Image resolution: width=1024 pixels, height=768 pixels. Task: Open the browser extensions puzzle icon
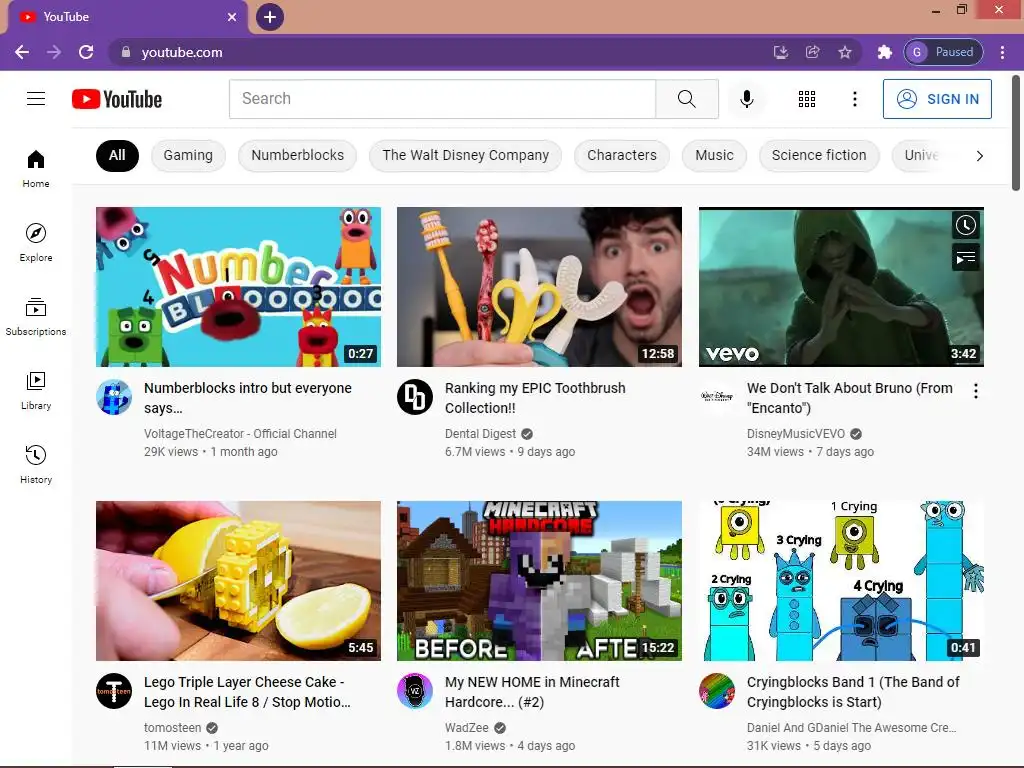coord(884,52)
